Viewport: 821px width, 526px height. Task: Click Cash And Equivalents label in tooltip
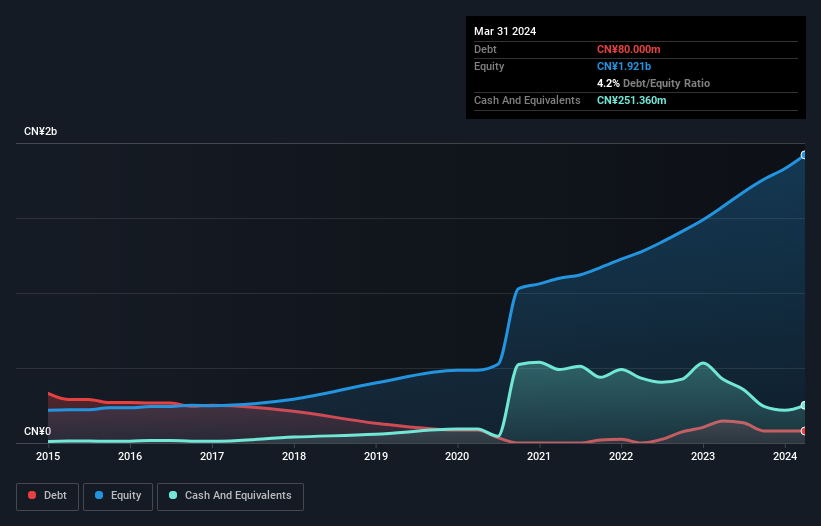pos(527,100)
